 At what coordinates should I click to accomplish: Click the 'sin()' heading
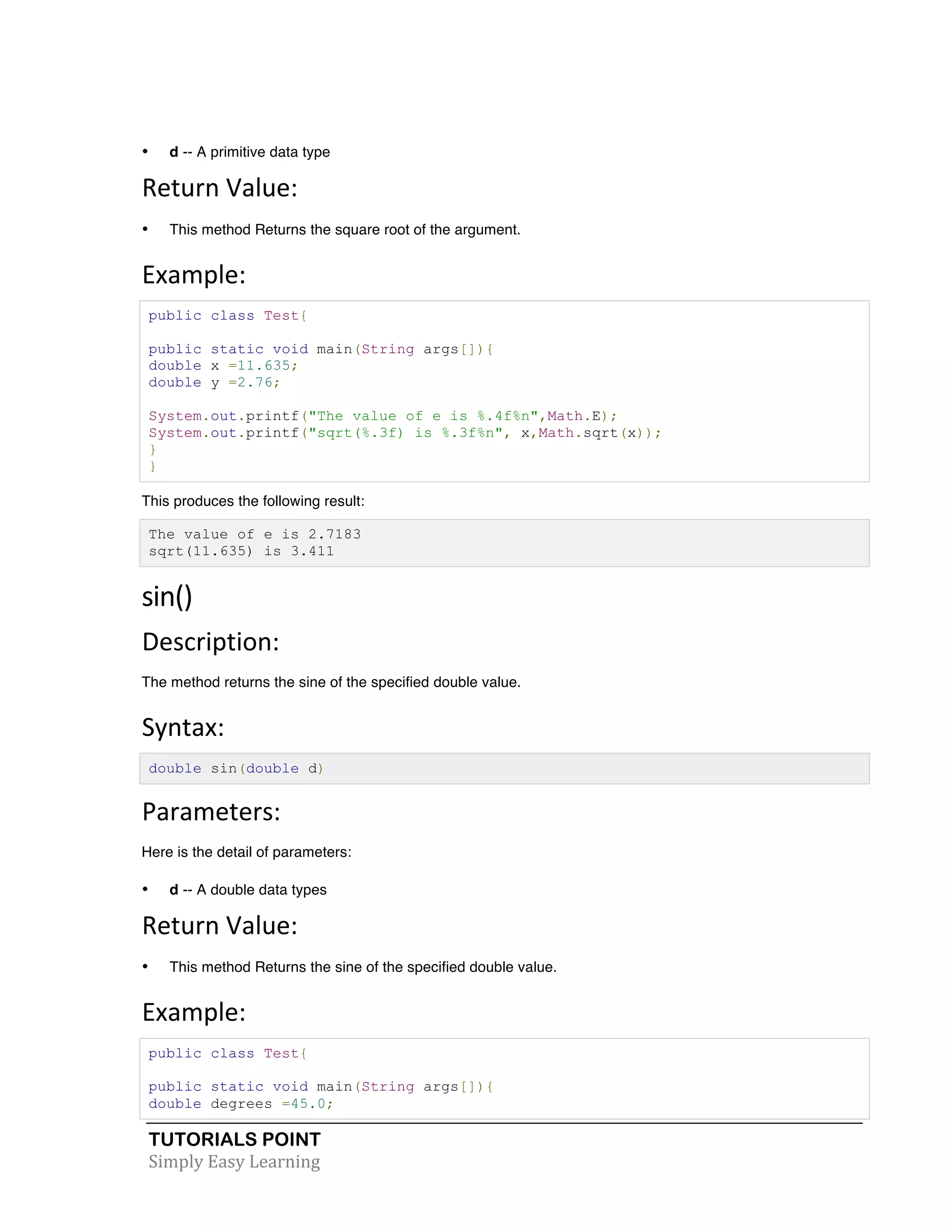click(167, 597)
